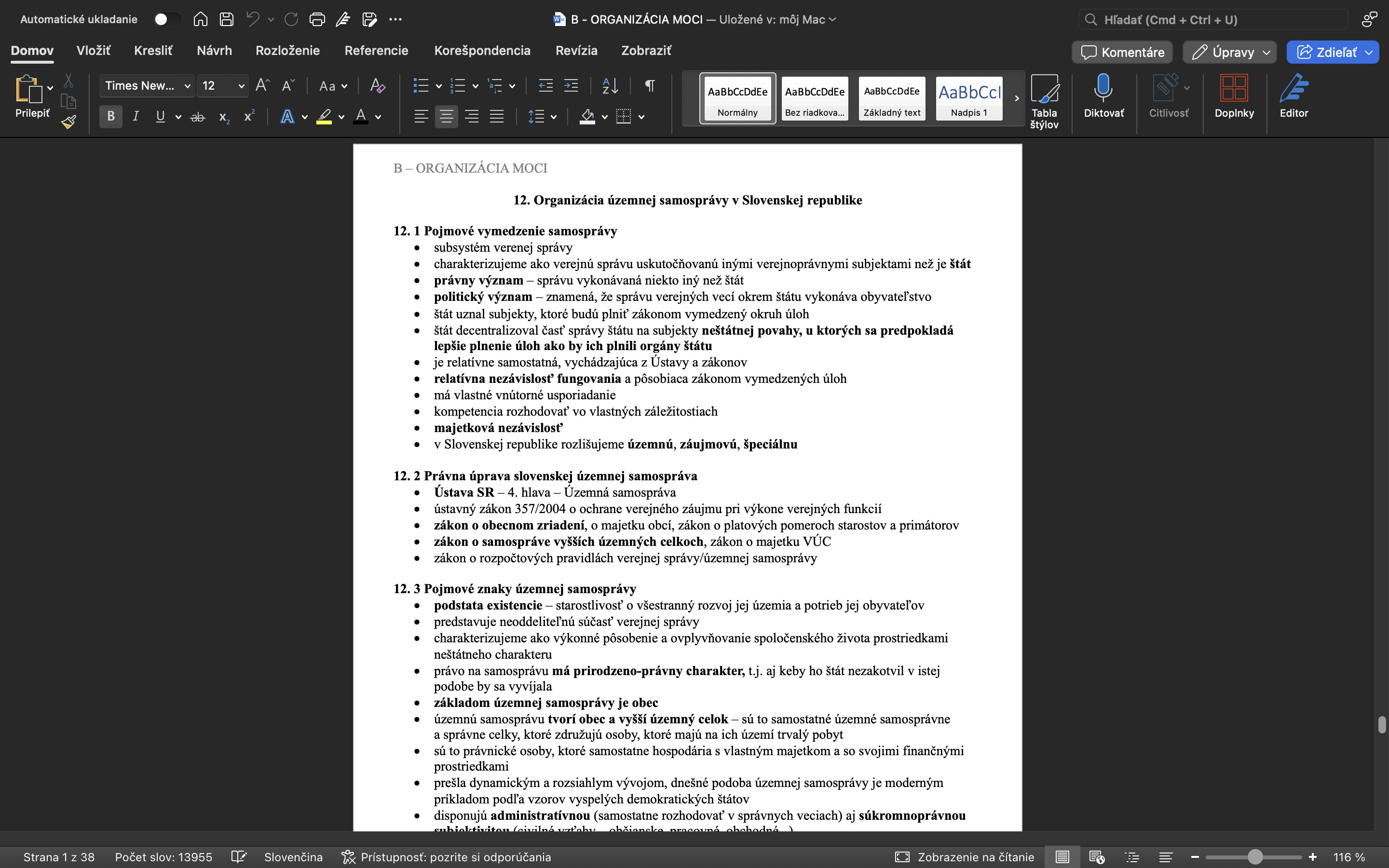Increase indent using the indent icon
Image resolution: width=1389 pixels, height=868 pixels.
(x=571, y=86)
